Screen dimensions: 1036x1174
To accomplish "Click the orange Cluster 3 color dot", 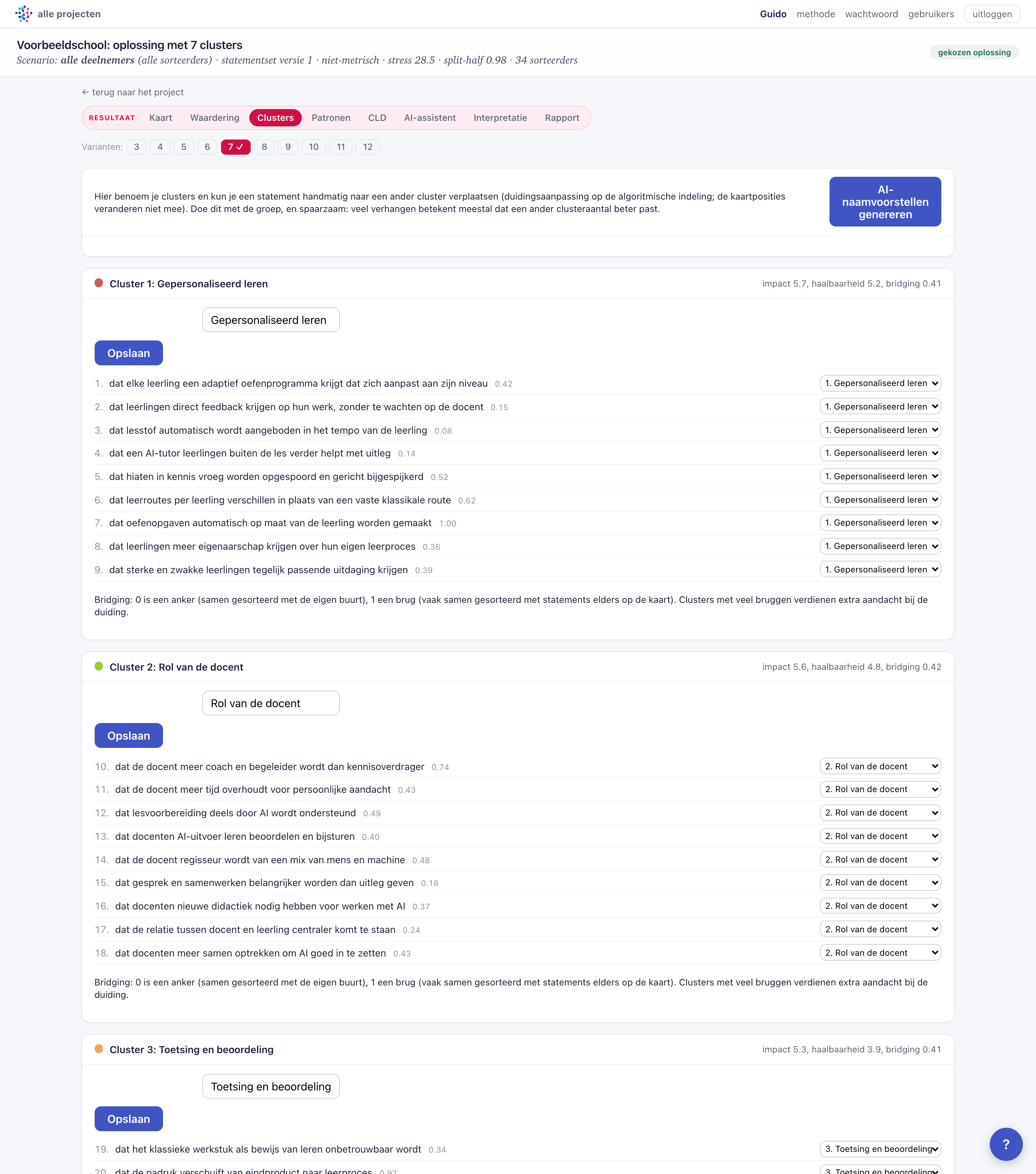I will pos(99,1049).
